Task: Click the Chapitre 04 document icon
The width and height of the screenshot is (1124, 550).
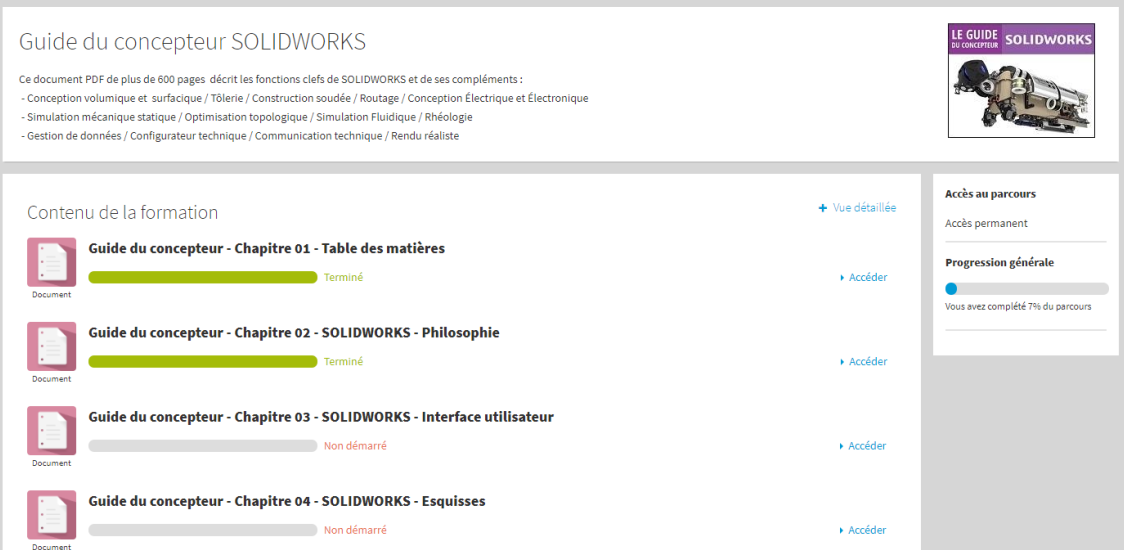Action: pos(51,515)
